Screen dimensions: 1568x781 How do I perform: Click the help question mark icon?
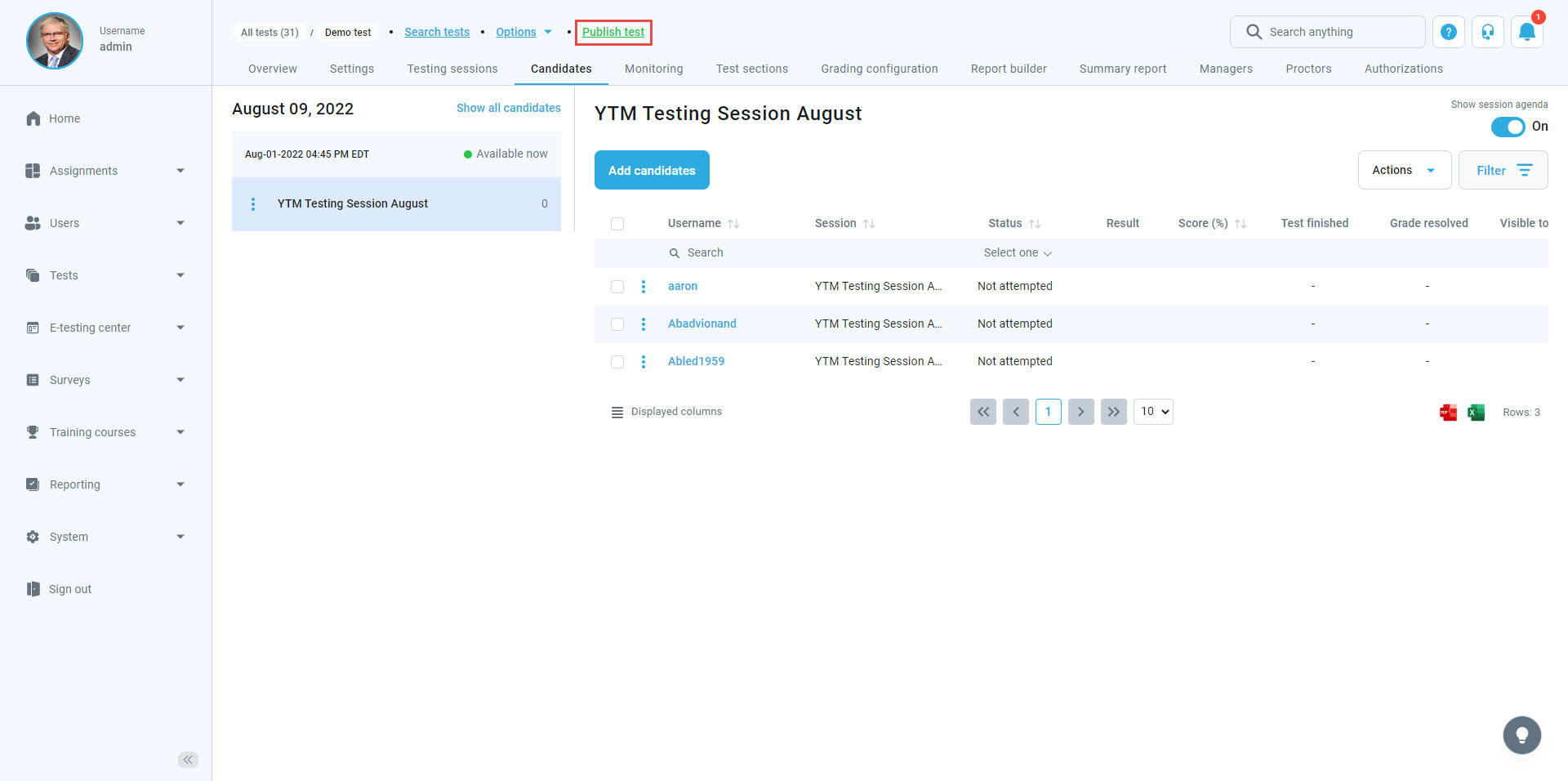pos(1448,33)
